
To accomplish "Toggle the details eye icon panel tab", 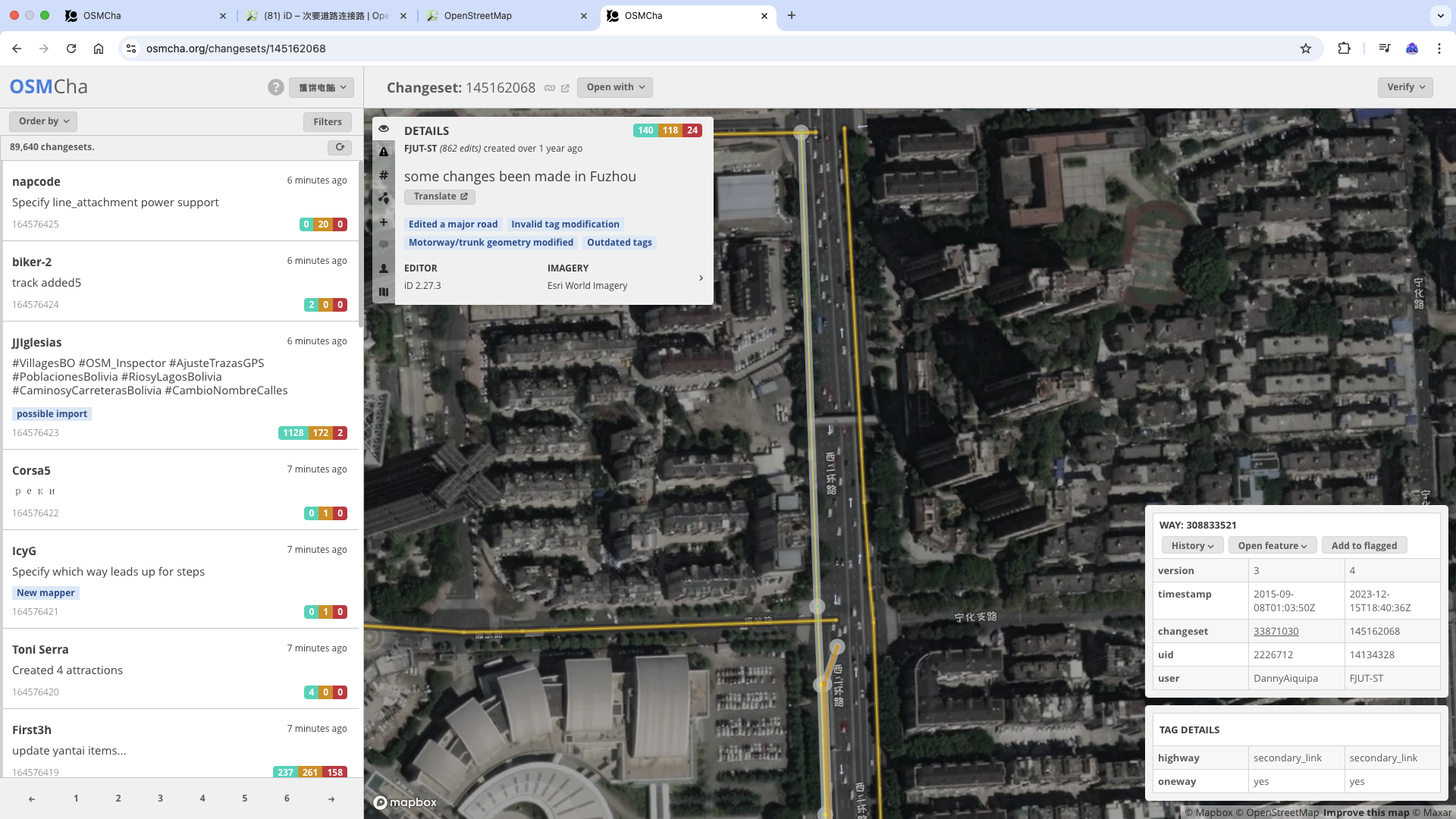I will pos(384,129).
